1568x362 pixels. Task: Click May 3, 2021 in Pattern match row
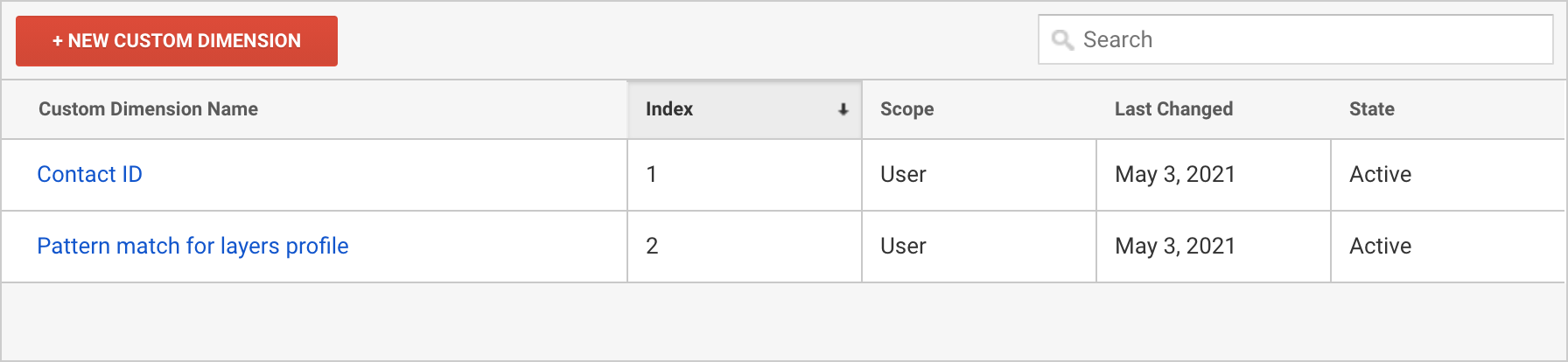tap(1174, 246)
